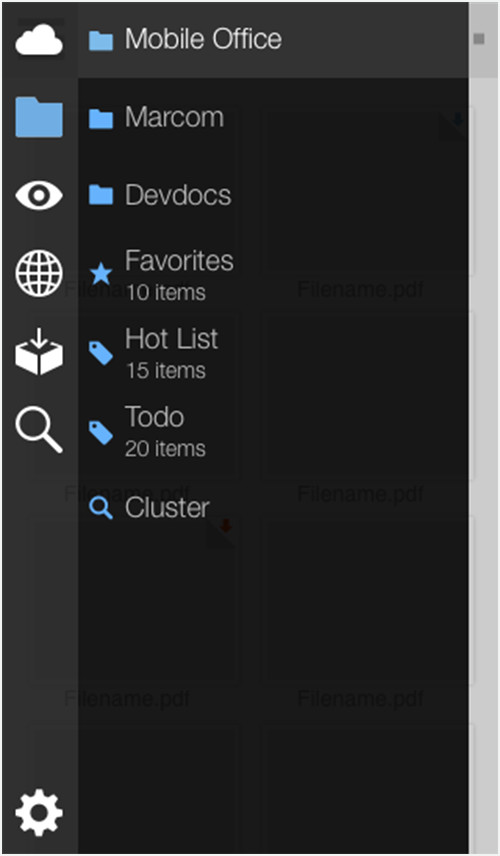Image resolution: width=500 pixels, height=856 pixels.
Task: Open the Hot List tag
Action: [273, 352]
